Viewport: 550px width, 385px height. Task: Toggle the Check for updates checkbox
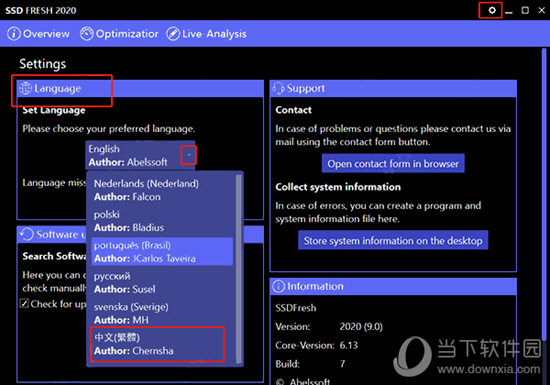click(24, 303)
